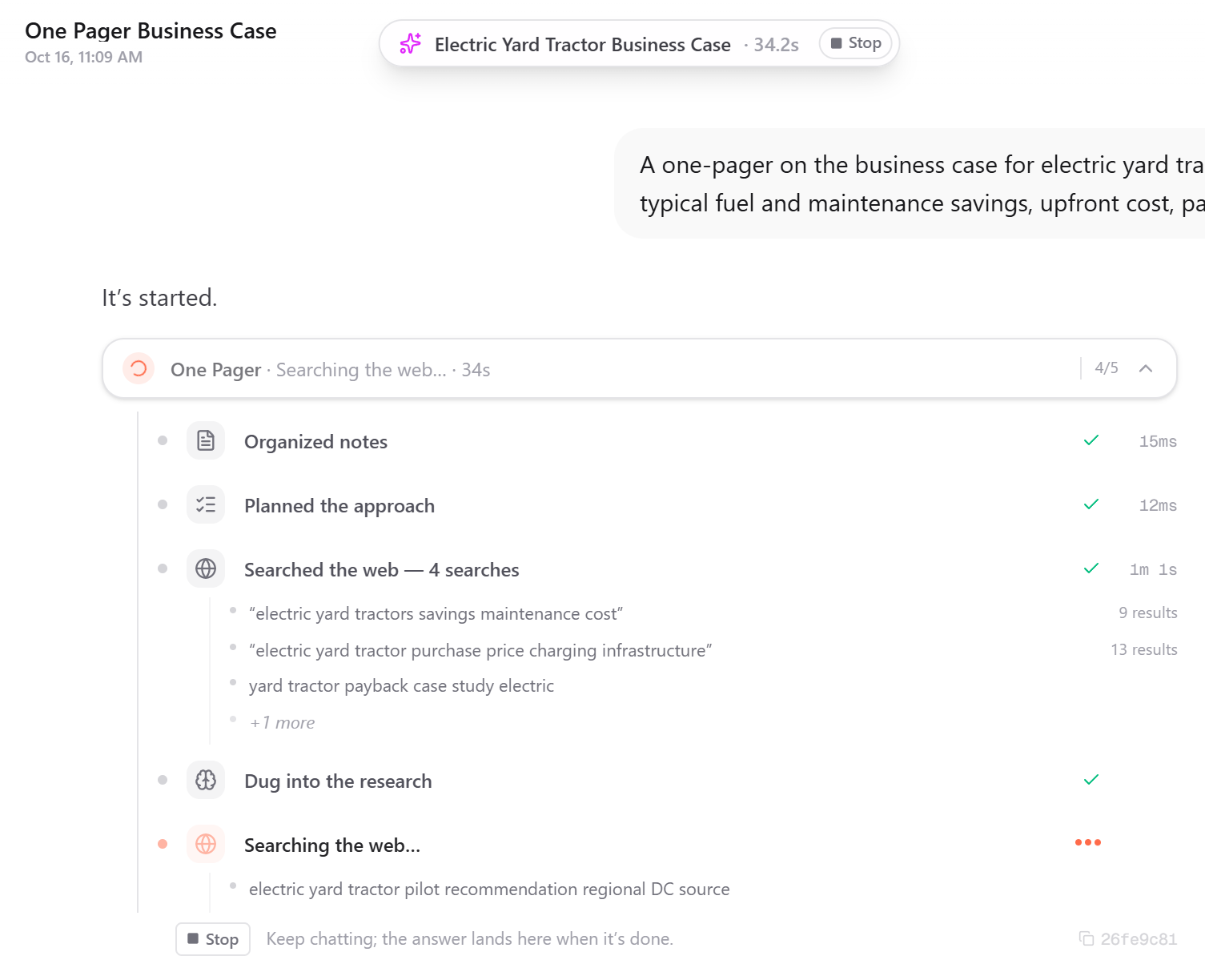Click the green checkmark on Organized notes

coord(1091,440)
